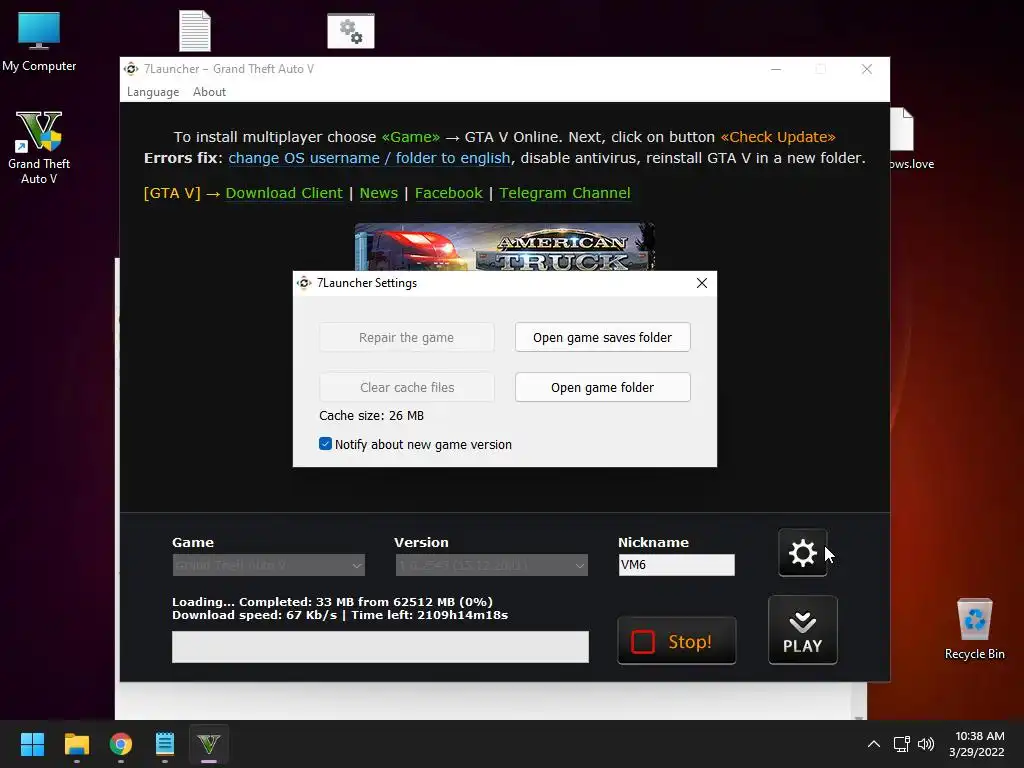Click inside the Nickname field VM6
1024x768 pixels.
click(677, 565)
